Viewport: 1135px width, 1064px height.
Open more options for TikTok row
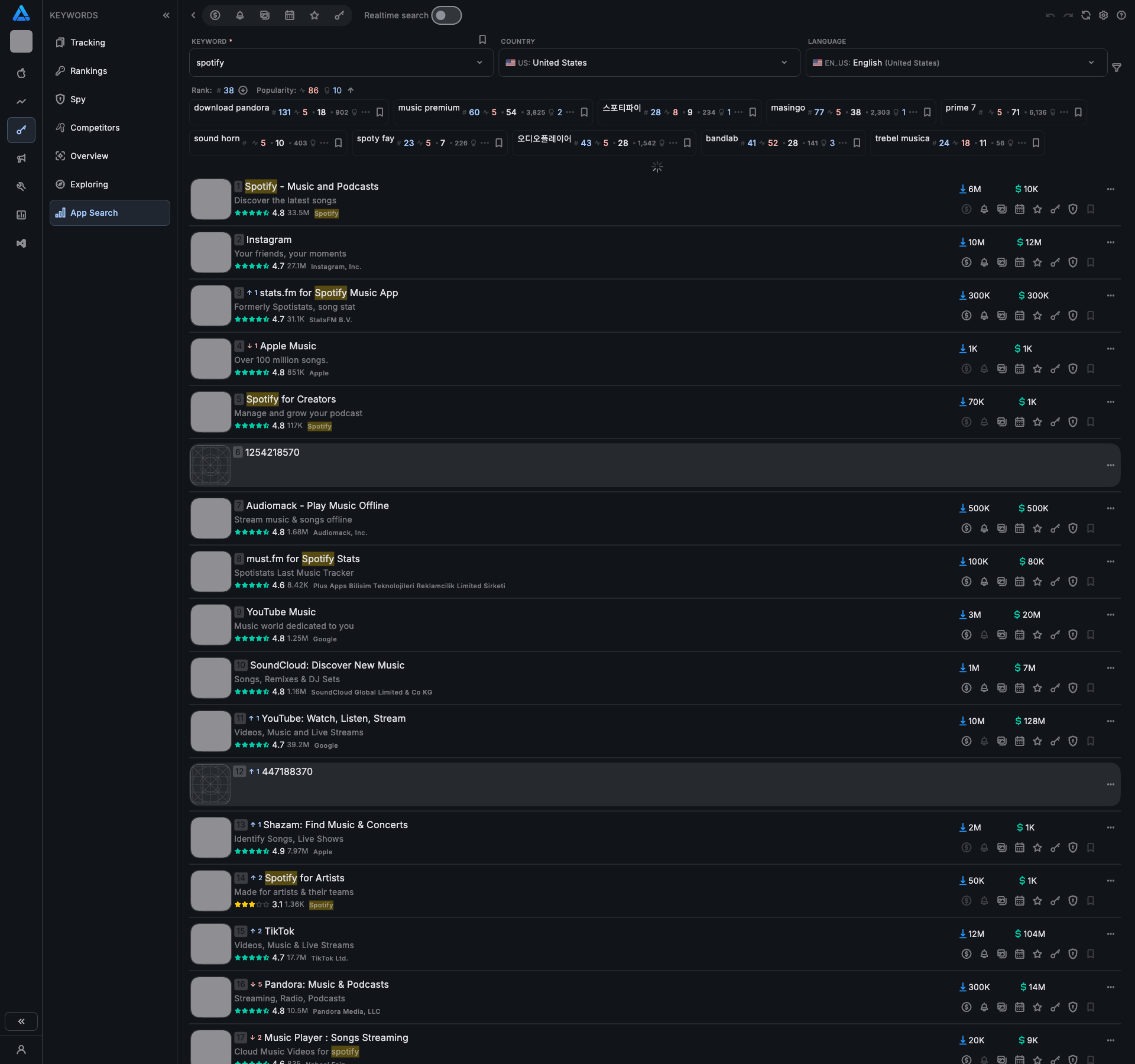tap(1110, 934)
